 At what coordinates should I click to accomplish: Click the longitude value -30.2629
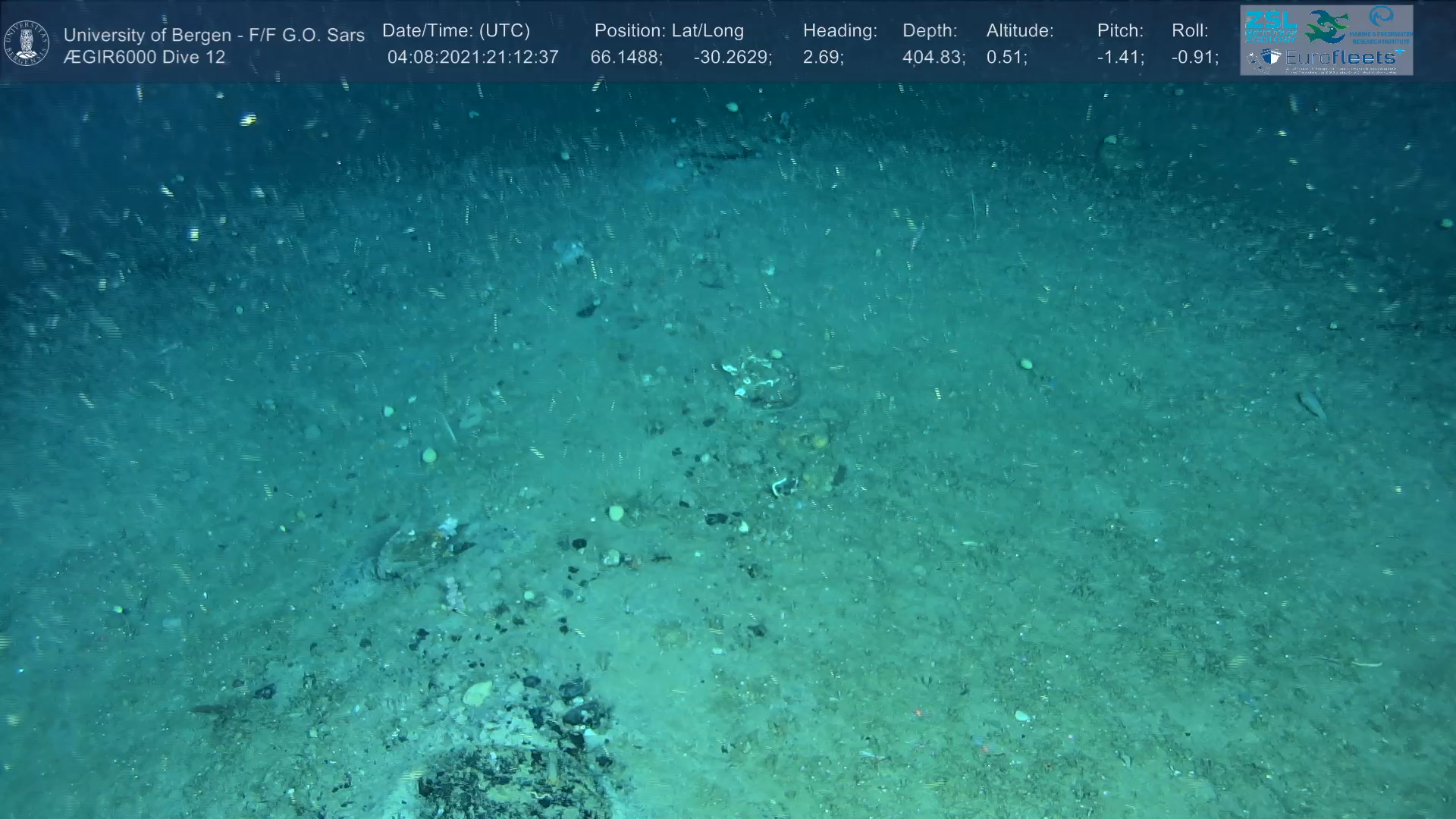pyautogui.click(x=733, y=58)
